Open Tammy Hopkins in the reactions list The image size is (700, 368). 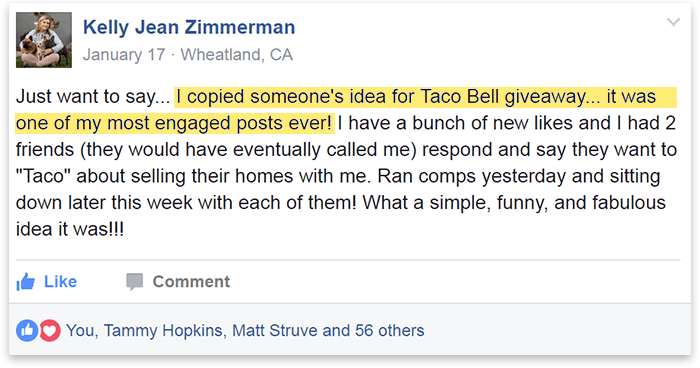coord(163,330)
